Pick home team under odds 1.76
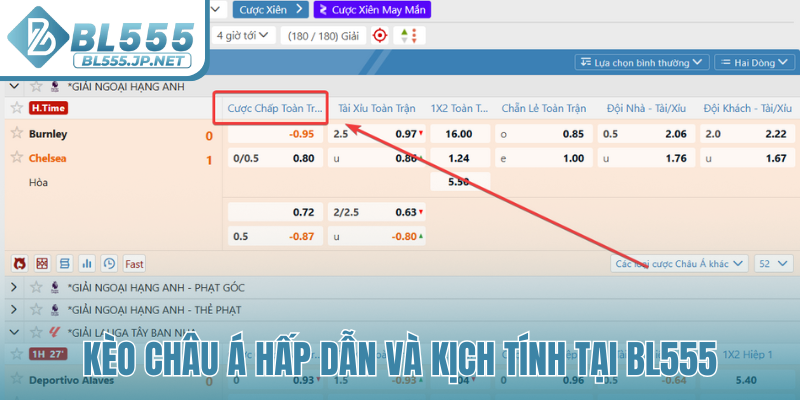The height and width of the screenshot is (400, 800). (646, 158)
